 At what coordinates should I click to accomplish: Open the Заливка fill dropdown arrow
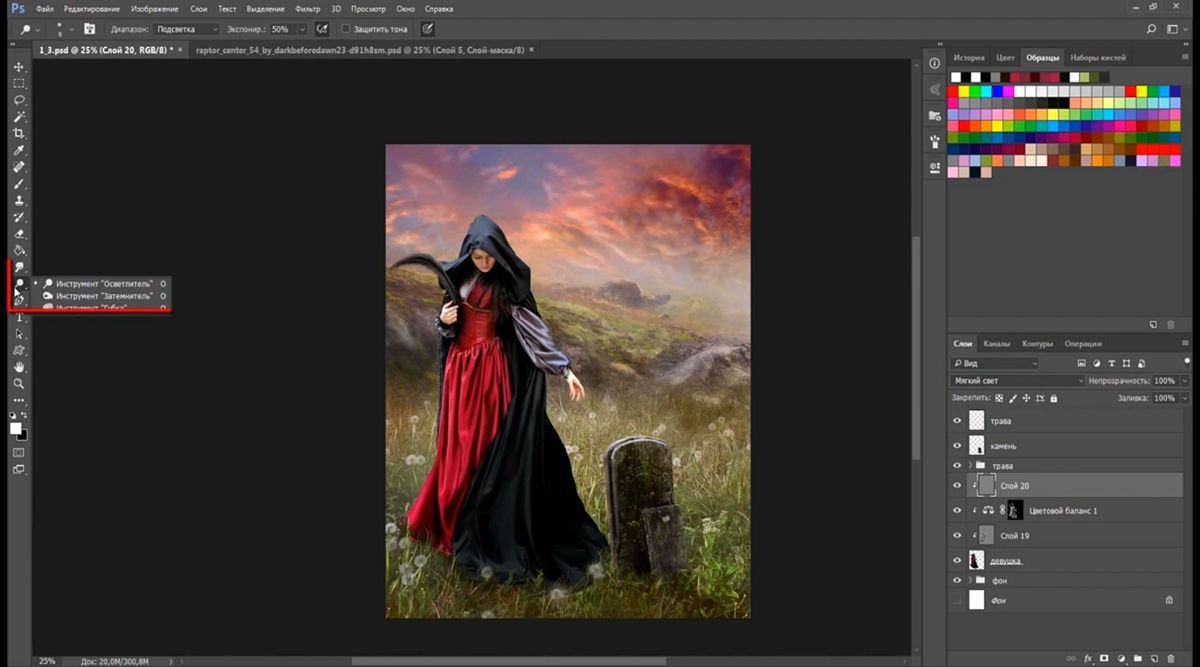tap(1185, 398)
